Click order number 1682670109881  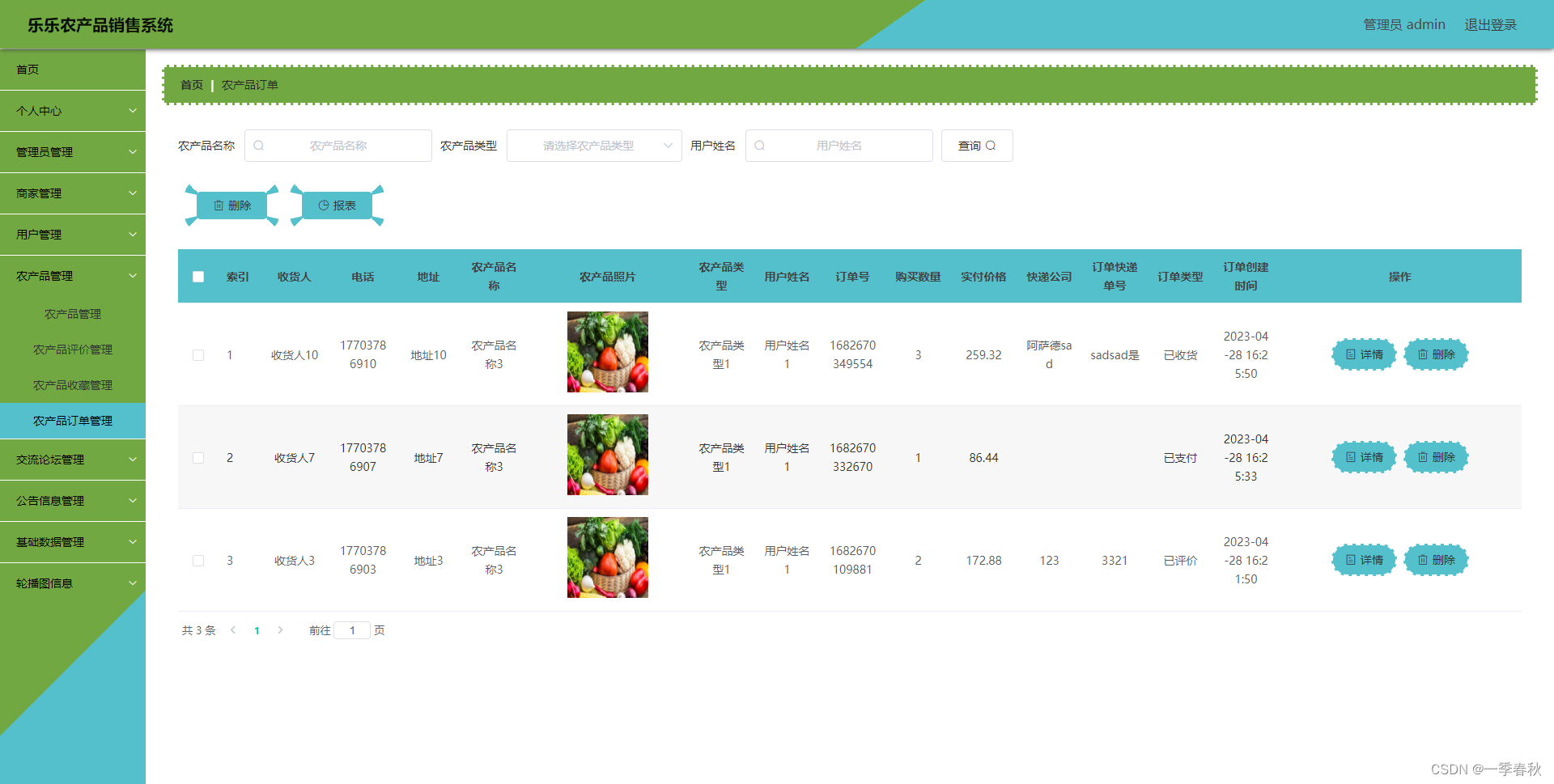[x=852, y=560]
